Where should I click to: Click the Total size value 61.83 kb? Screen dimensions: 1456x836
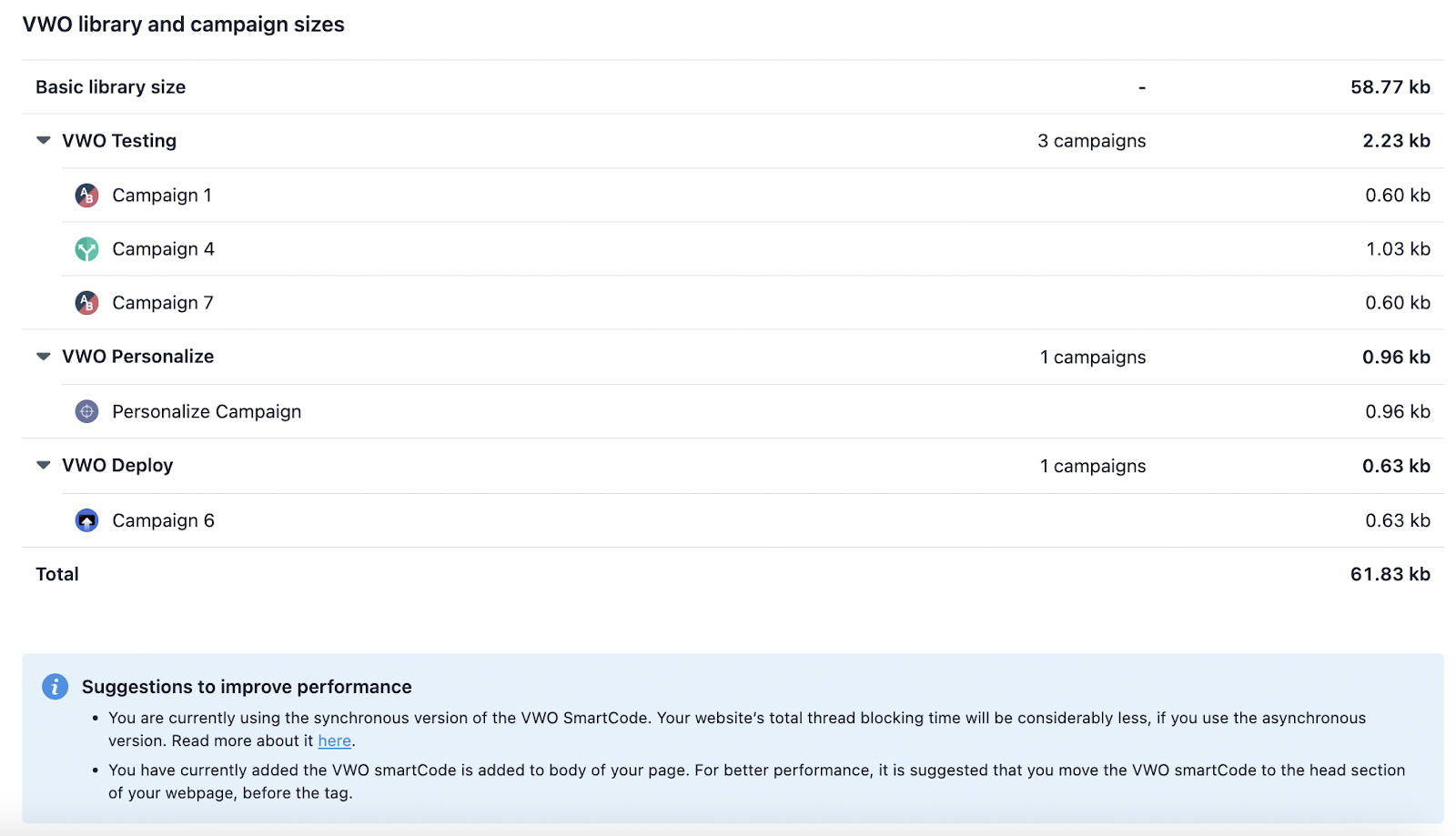[x=1390, y=574]
